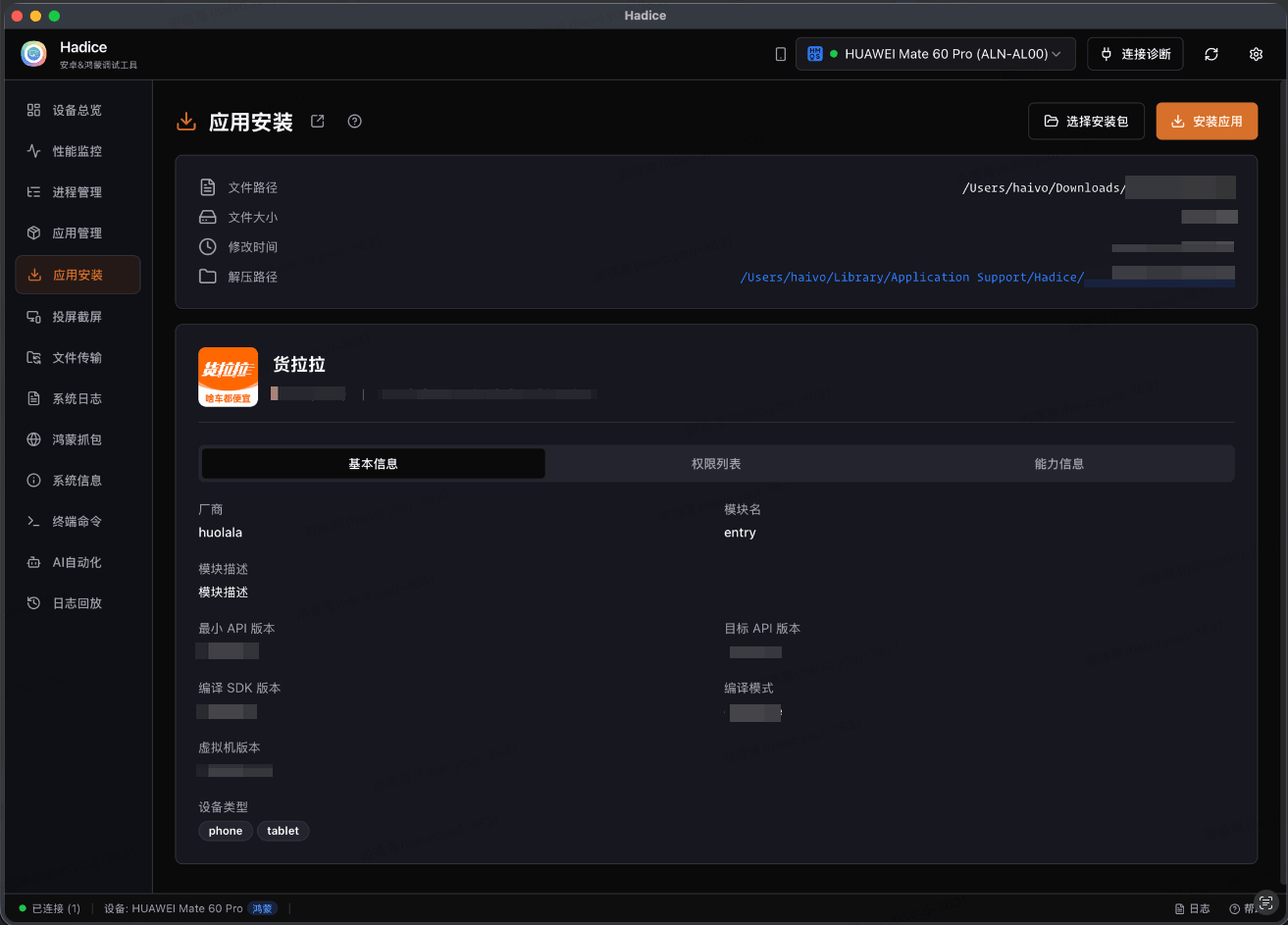Click the 厂商 value huolala

click(x=221, y=533)
